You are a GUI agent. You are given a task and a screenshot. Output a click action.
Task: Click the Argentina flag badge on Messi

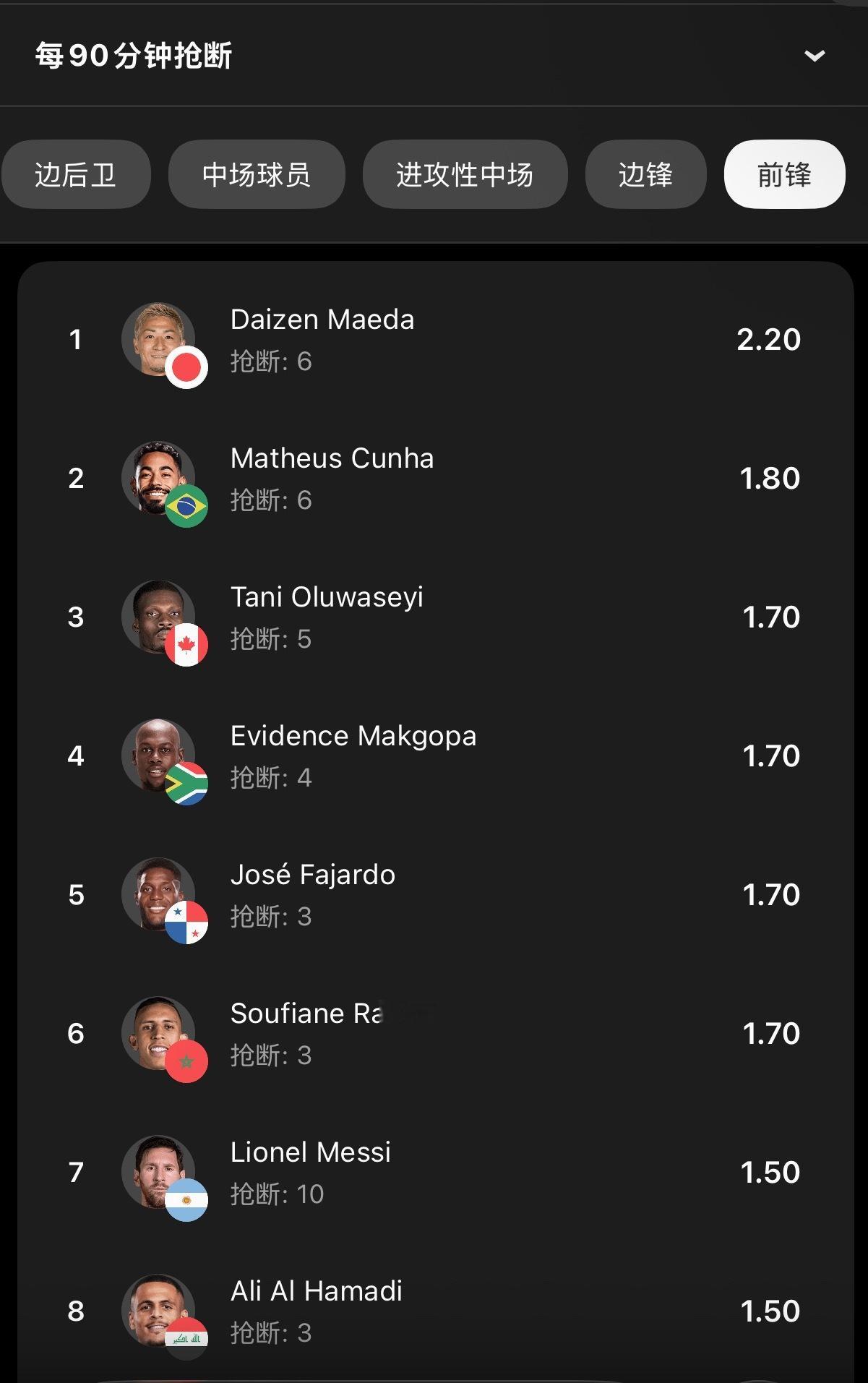(x=186, y=1200)
